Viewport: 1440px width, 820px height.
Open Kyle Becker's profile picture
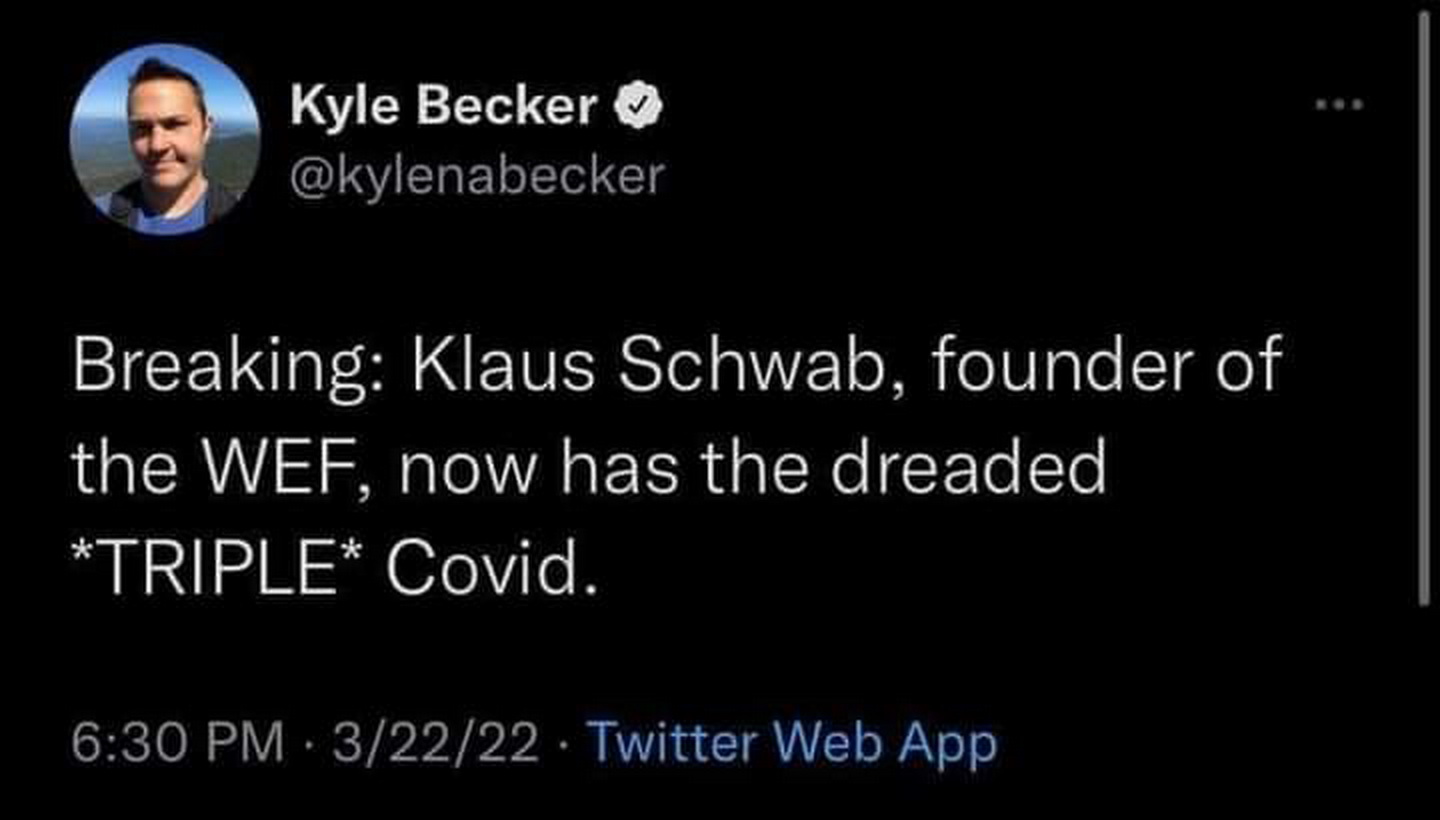(165, 139)
